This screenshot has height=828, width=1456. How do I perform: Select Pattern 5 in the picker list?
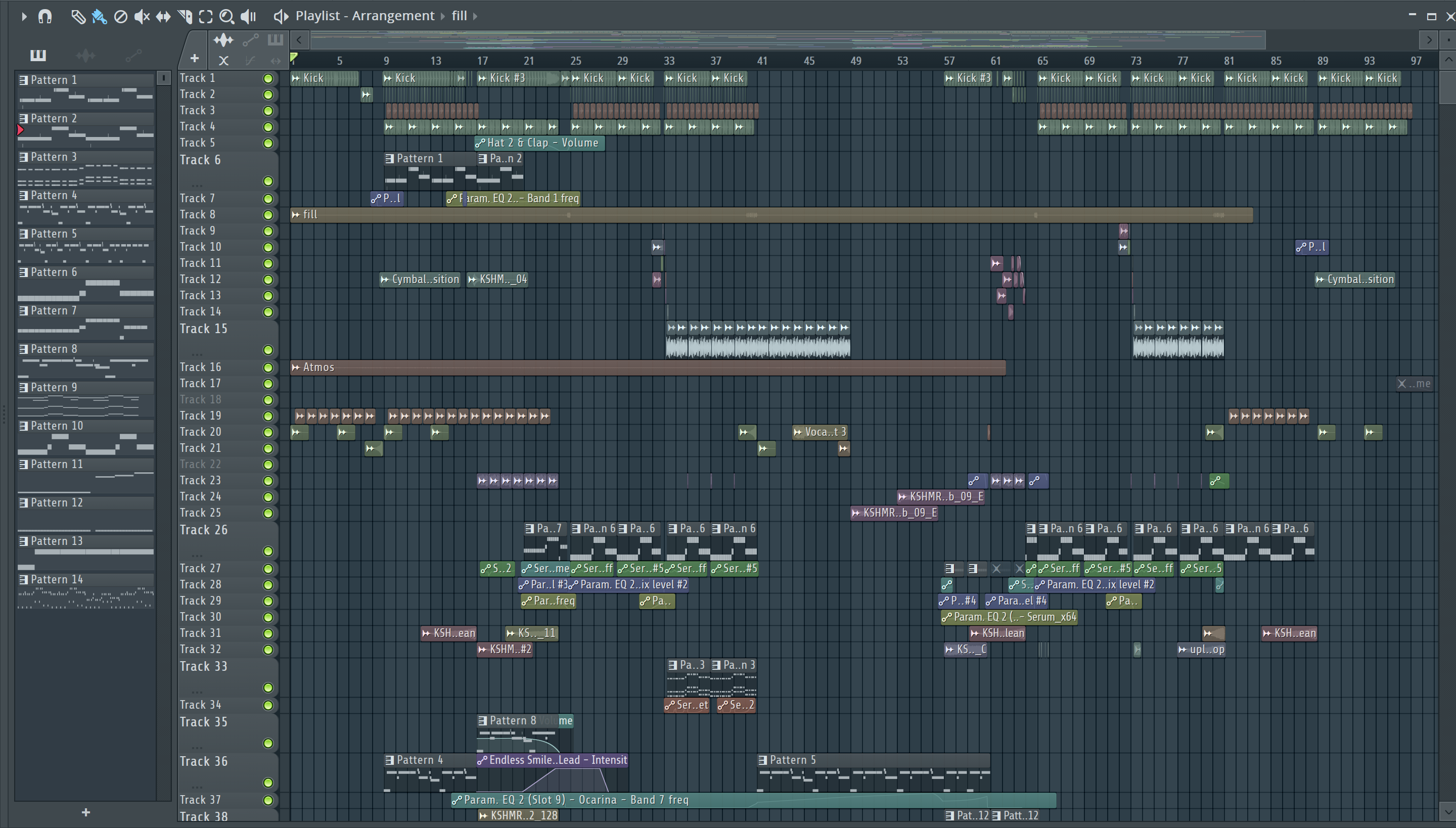pyautogui.click(x=85, y=245)
